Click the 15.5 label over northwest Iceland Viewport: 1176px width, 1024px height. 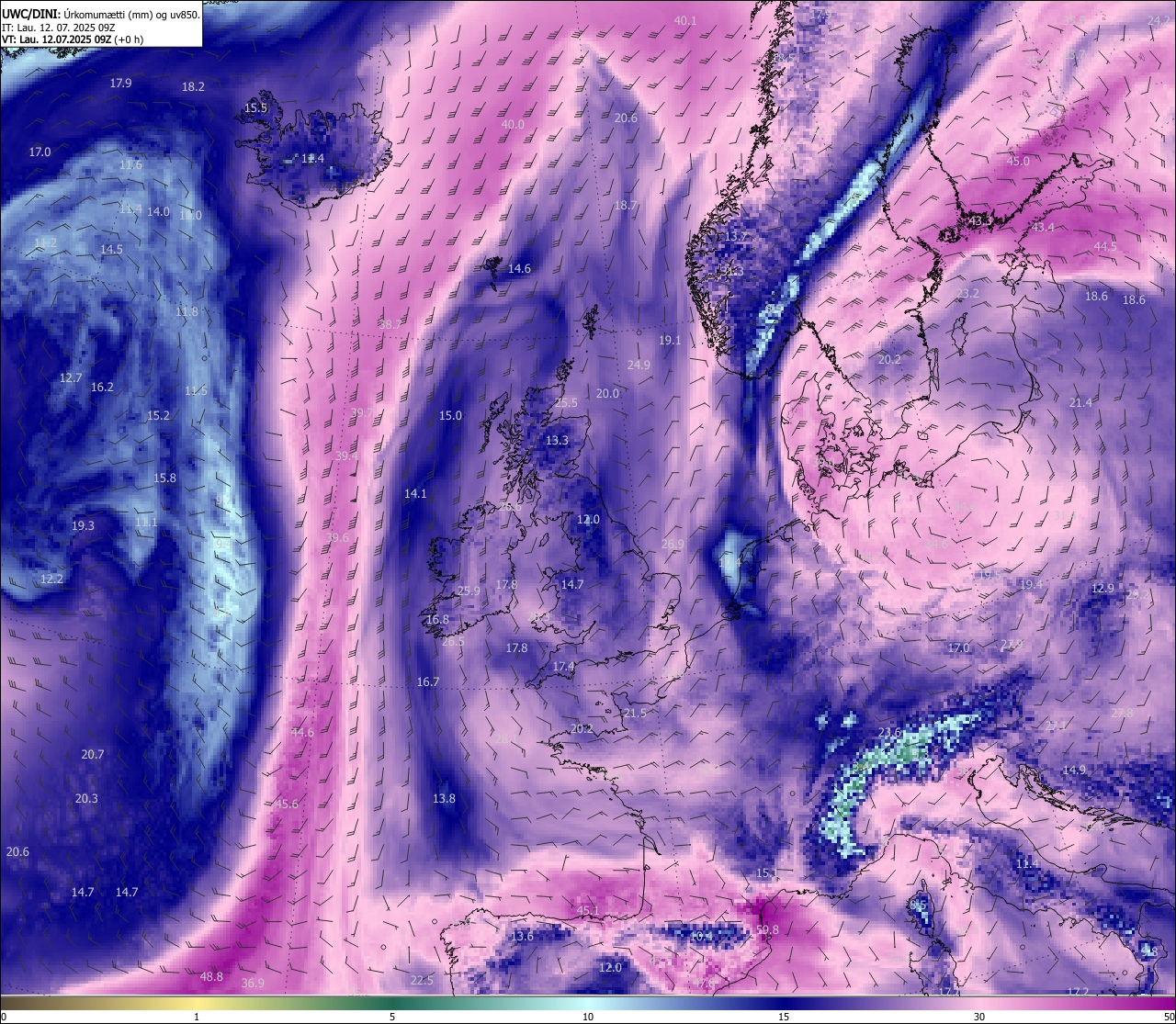coord(255,107)
